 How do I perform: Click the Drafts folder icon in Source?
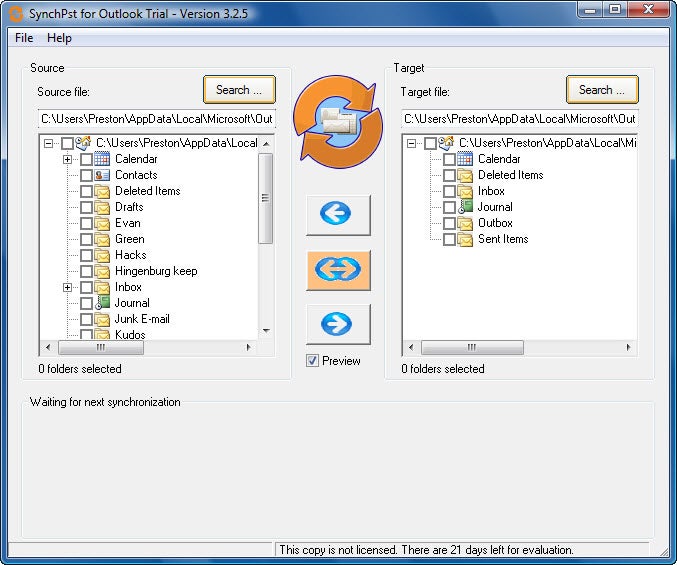point(102,207)
